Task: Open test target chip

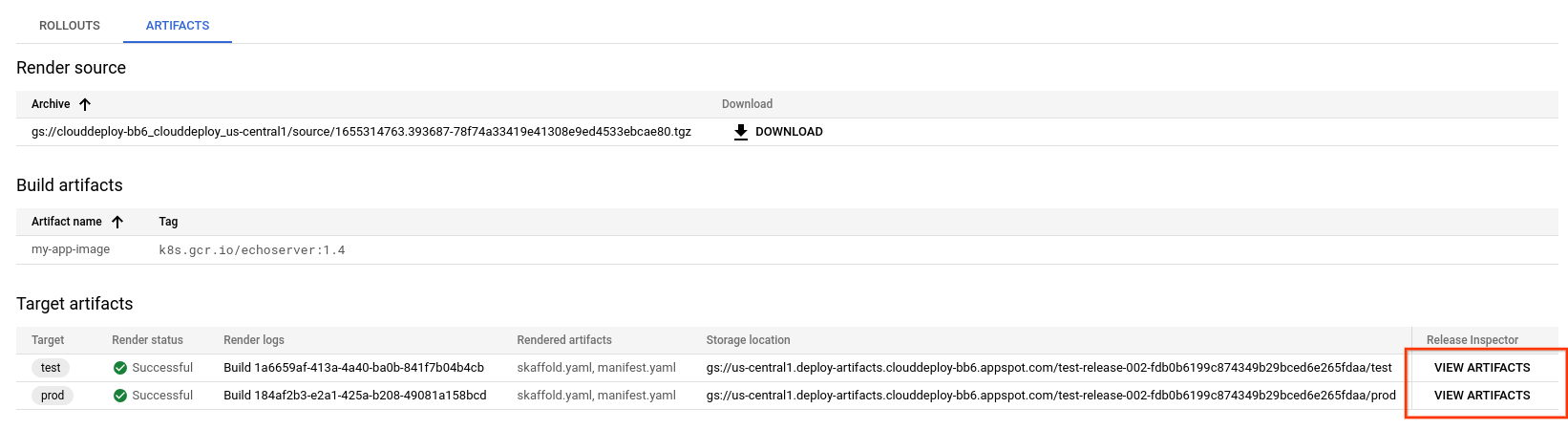Action: click(x=51, y=368)
